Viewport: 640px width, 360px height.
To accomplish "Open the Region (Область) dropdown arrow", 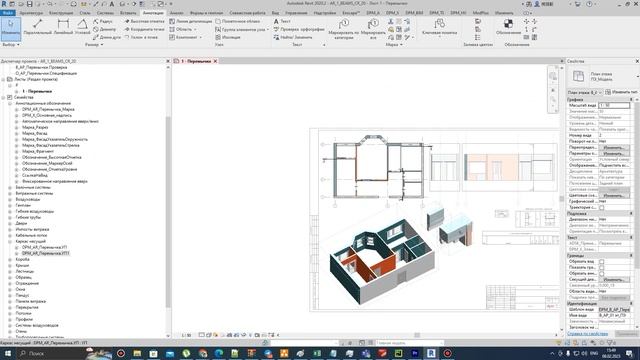I will coord(195,29).
